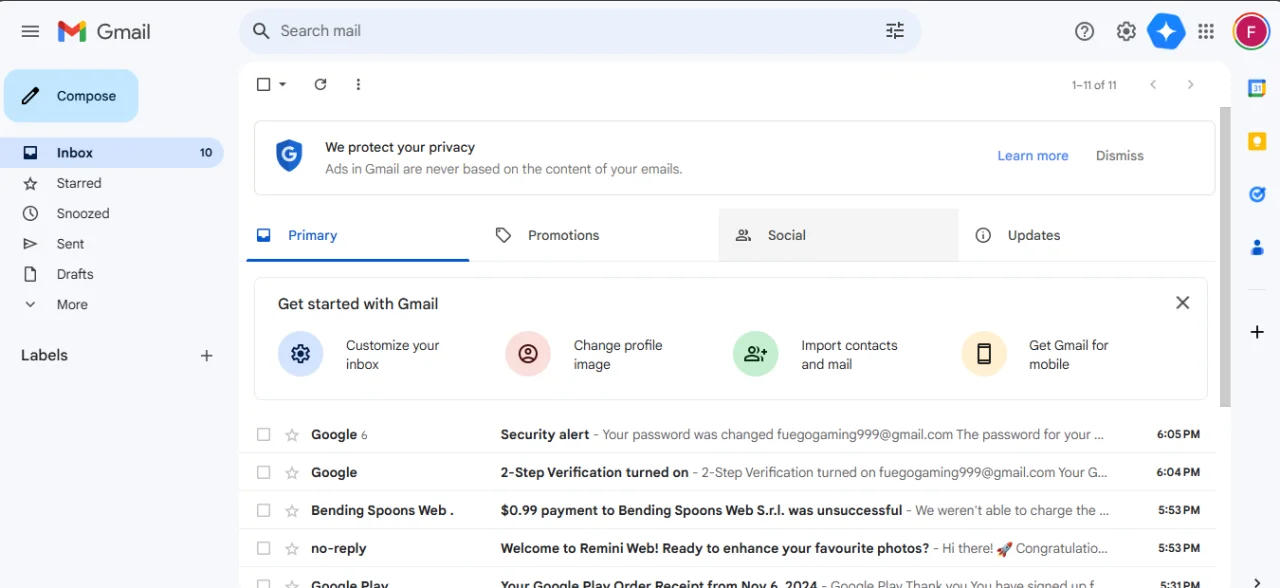
Task: Click the Labels heading
Action: 44,355
